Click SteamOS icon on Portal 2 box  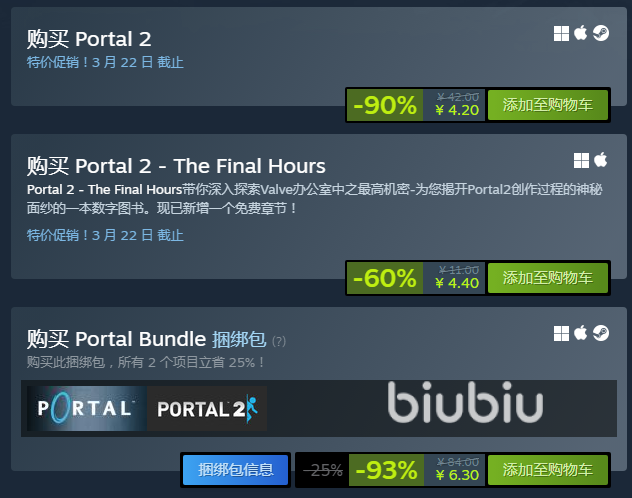pos(601,33)
